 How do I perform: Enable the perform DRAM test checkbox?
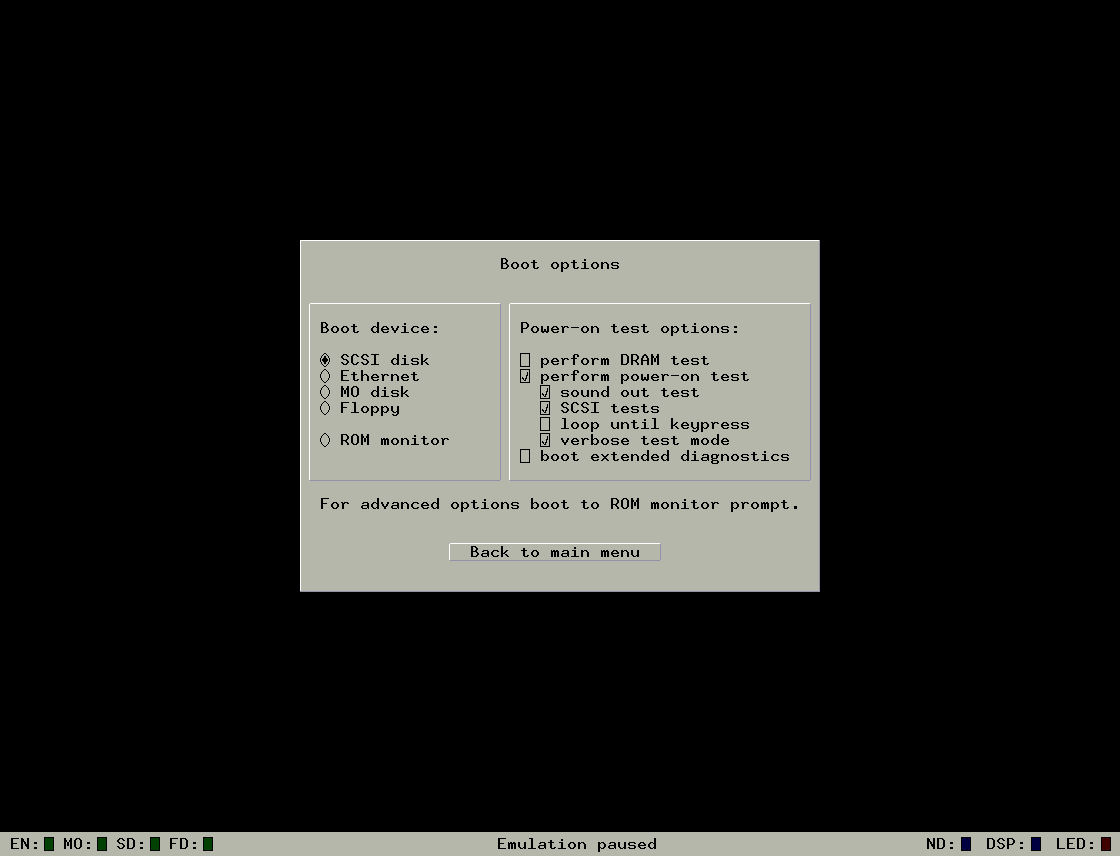tap(525, 359)
